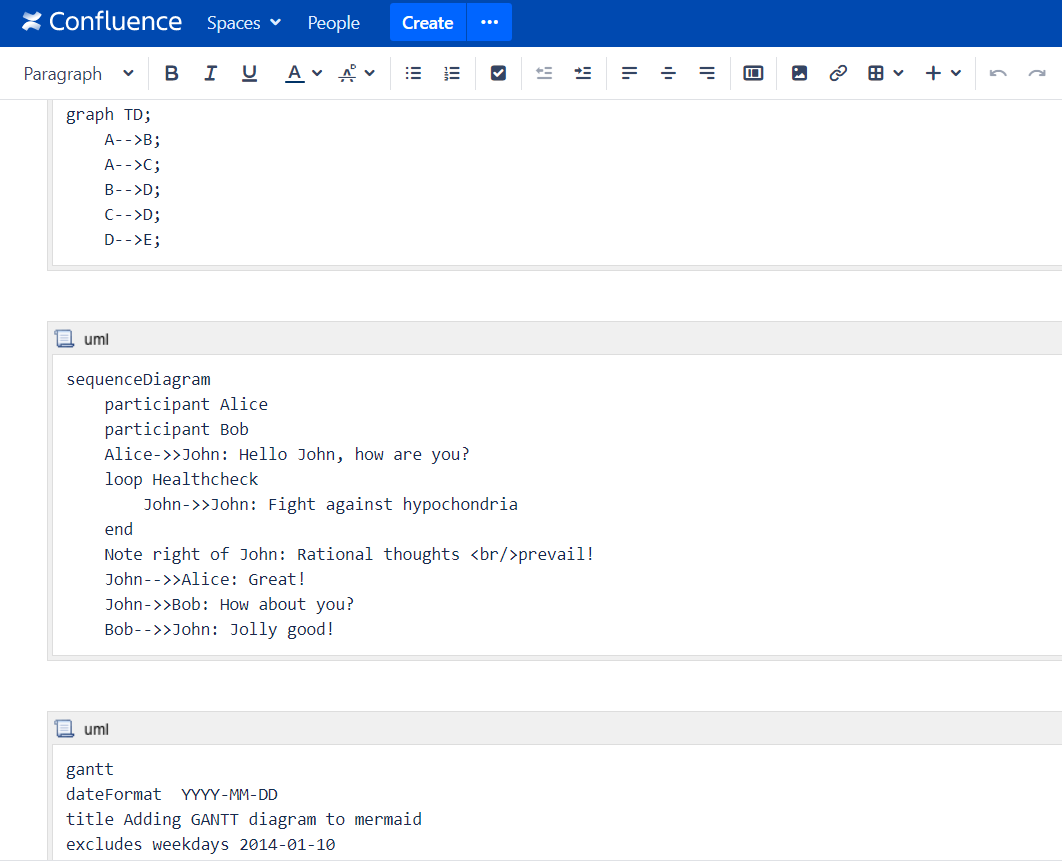Undo the last change
1062x867 pixels.
click(x=998, y=72)
